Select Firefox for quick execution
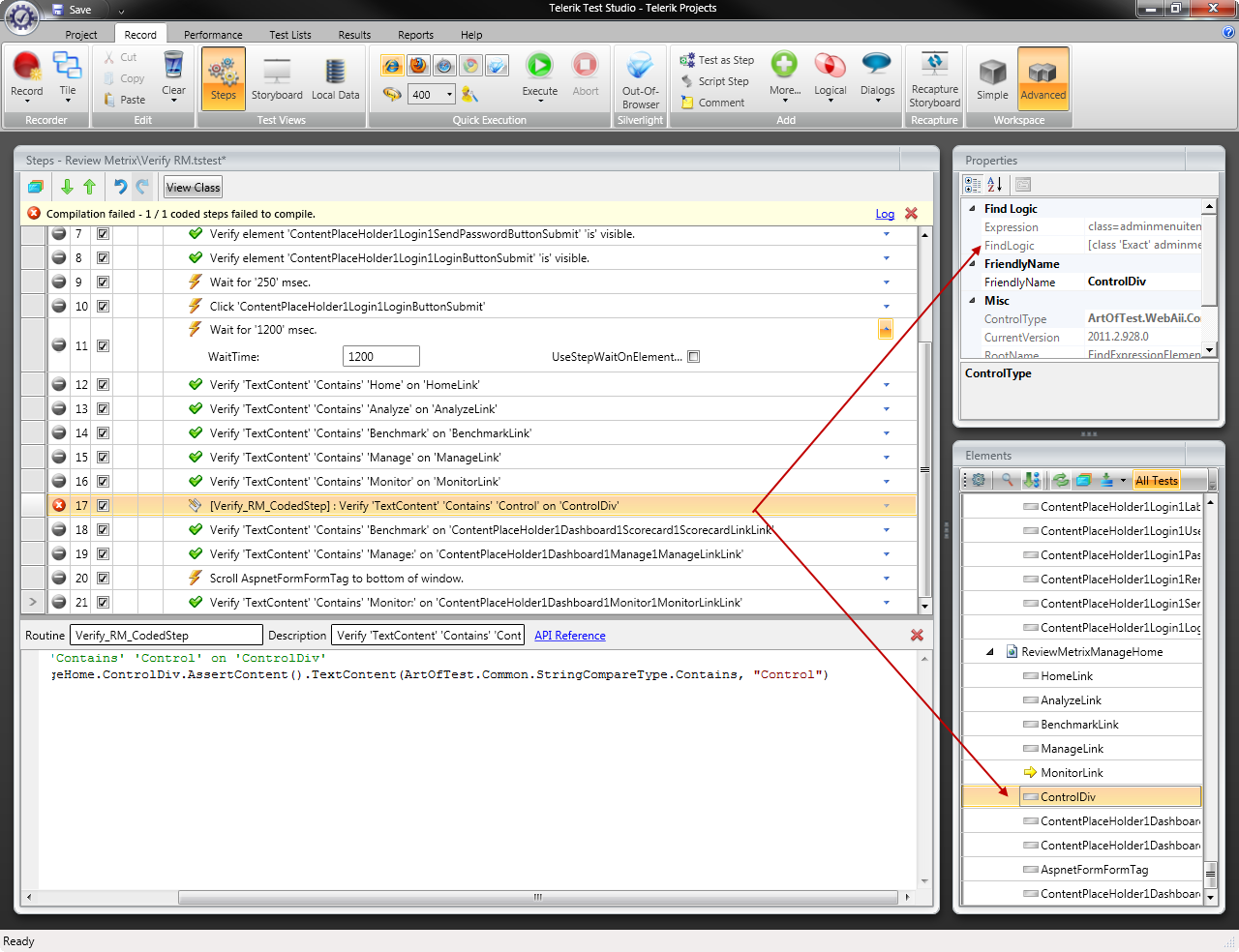This screenshot has height=952, width=1239. pos(418,66)
